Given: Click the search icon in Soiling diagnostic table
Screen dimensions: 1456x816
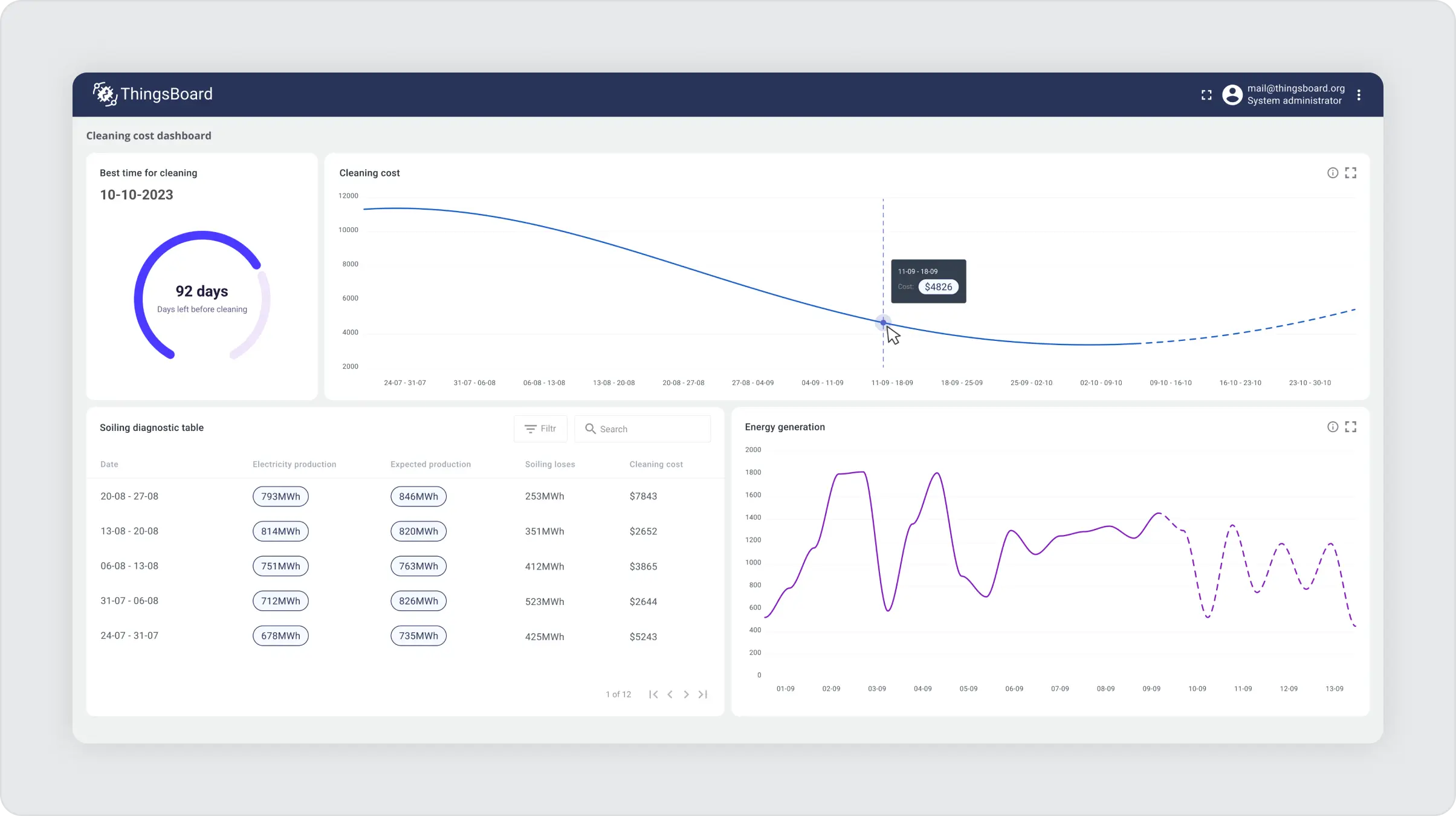Looking at the screenshot, I should pos(591,429).
